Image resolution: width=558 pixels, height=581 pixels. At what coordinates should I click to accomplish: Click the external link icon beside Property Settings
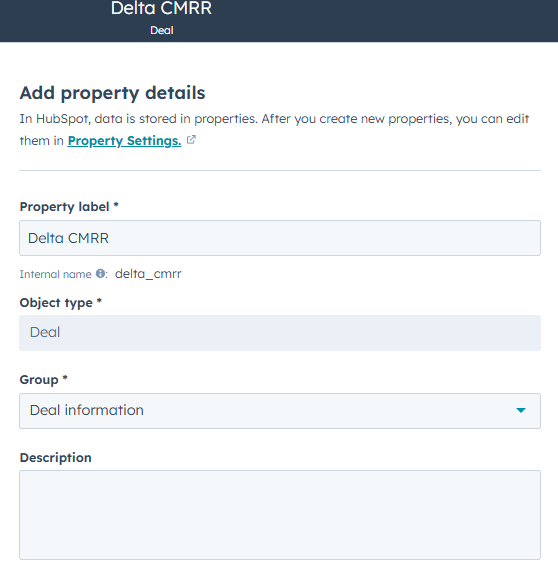point(191,140)
